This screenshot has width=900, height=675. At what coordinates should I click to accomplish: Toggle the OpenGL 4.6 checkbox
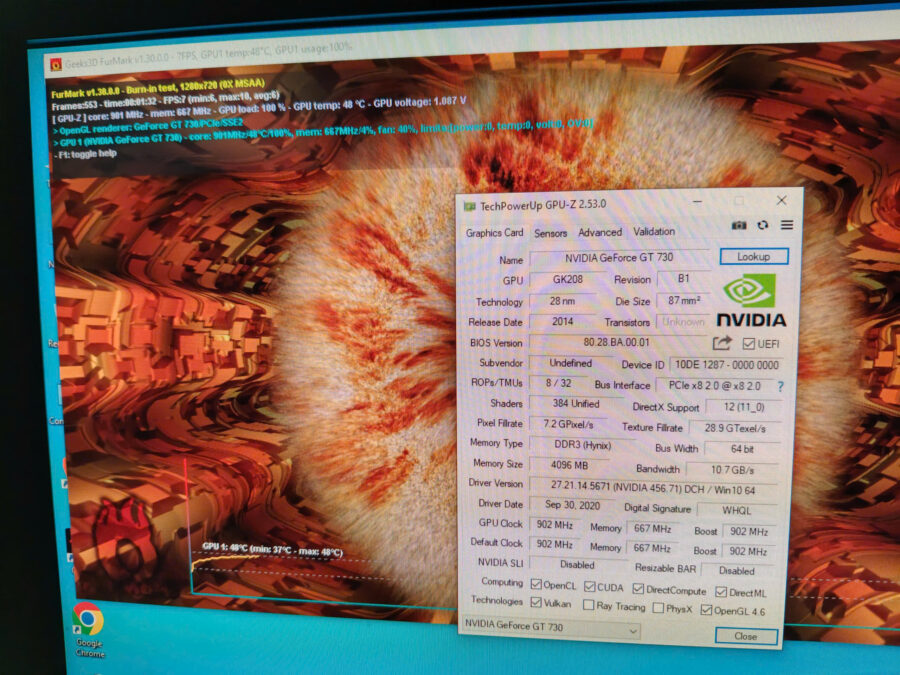click(707, 610)
